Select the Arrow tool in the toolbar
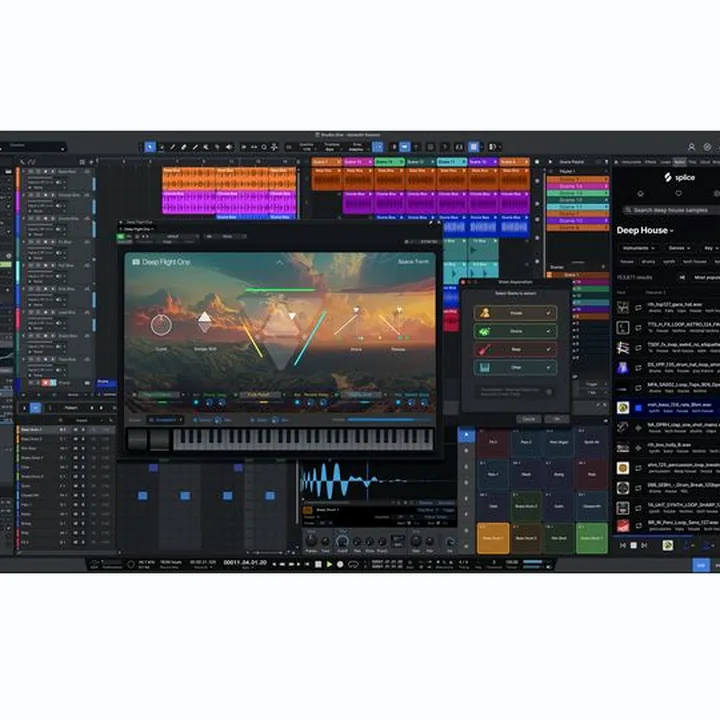 150,147
